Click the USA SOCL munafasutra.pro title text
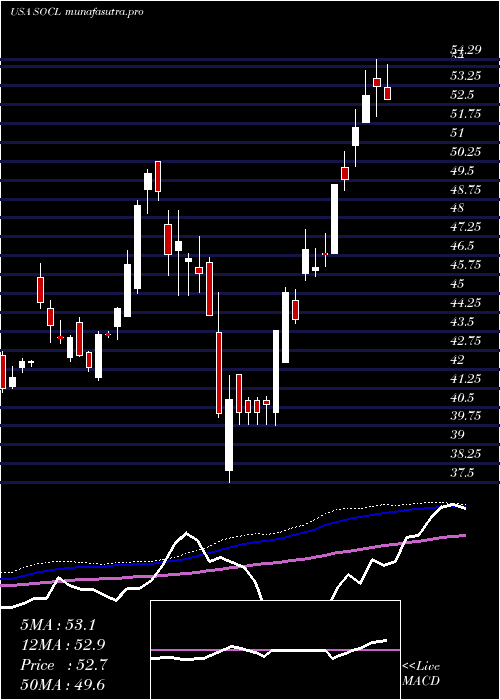 pyautogui.click(x=76, y=12)
